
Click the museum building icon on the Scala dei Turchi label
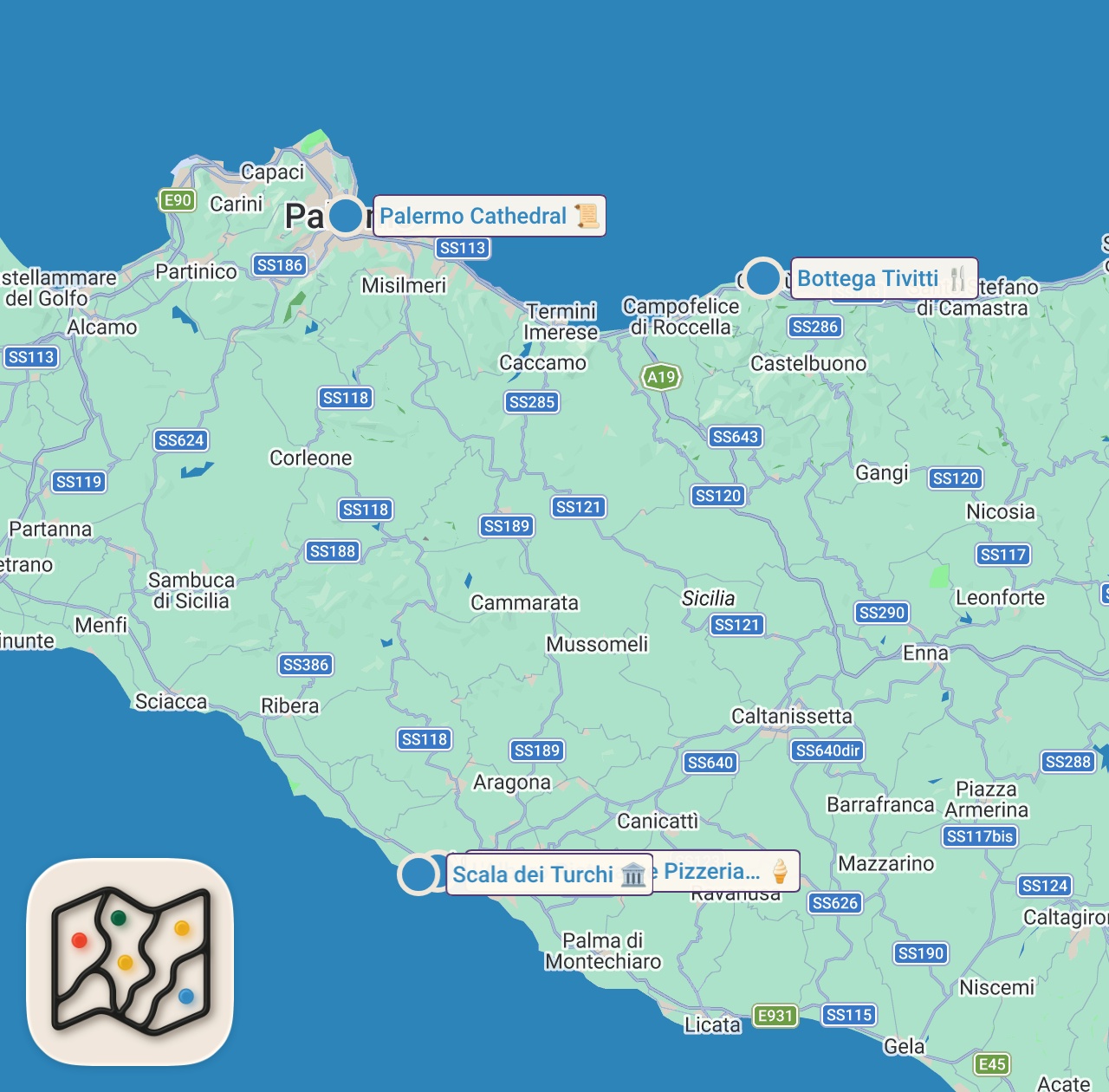click(x=634, y=874)
